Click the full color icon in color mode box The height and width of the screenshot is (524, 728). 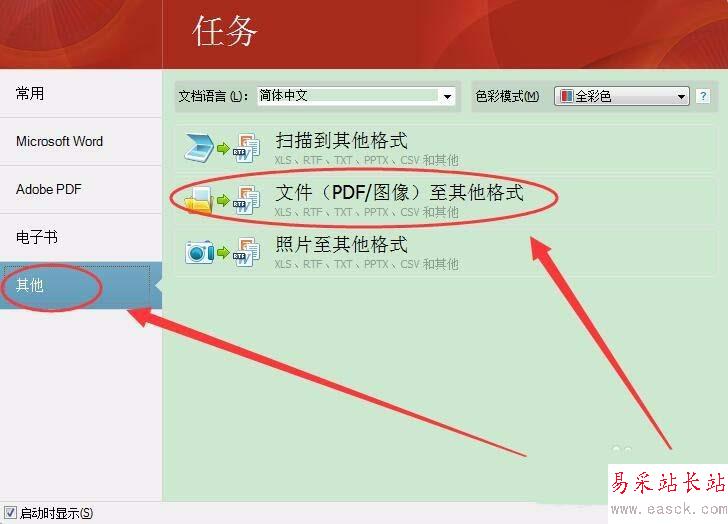566,96
